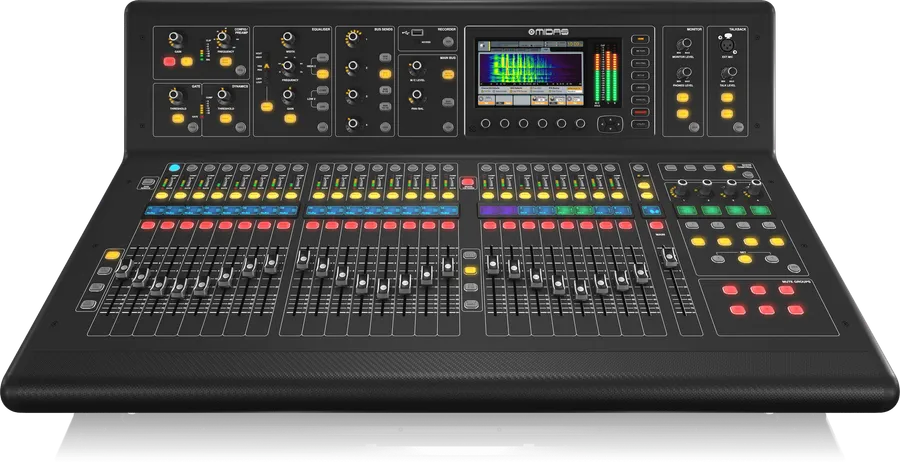
Task: Click the Monitor Level knob
Action: (683, 44)
